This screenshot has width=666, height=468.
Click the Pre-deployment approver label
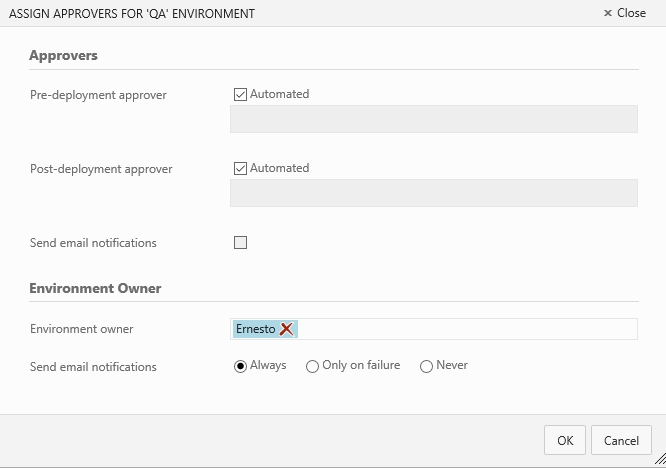pyautogui.click(x=98, y=95)
